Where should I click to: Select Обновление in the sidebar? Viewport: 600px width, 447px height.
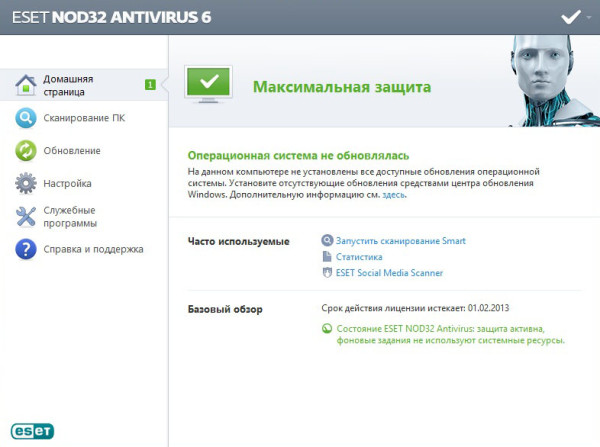click(x=71, y=151)
